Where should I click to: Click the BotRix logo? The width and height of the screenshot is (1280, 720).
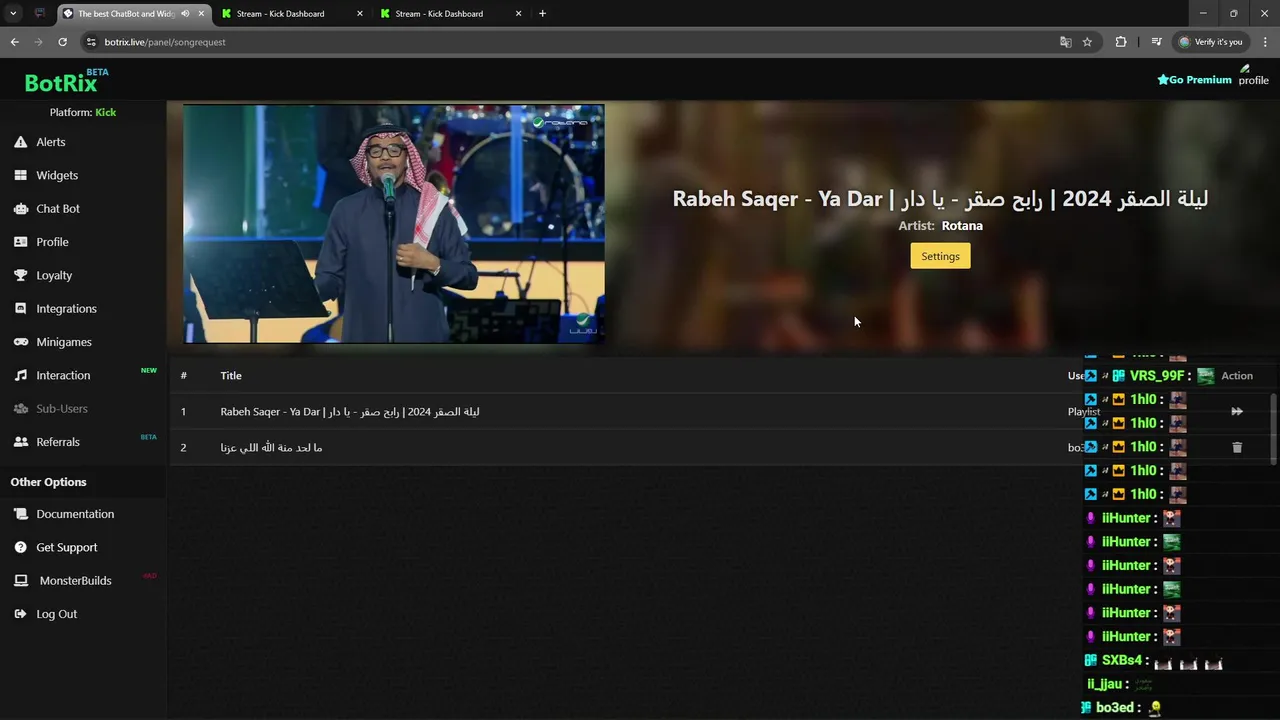66,81
